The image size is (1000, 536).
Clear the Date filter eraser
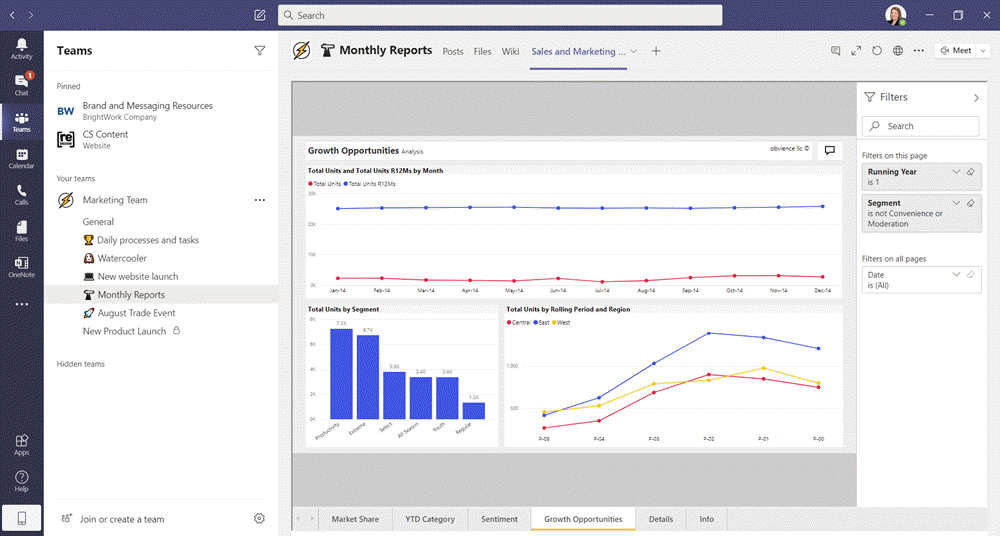pos(971,275)
